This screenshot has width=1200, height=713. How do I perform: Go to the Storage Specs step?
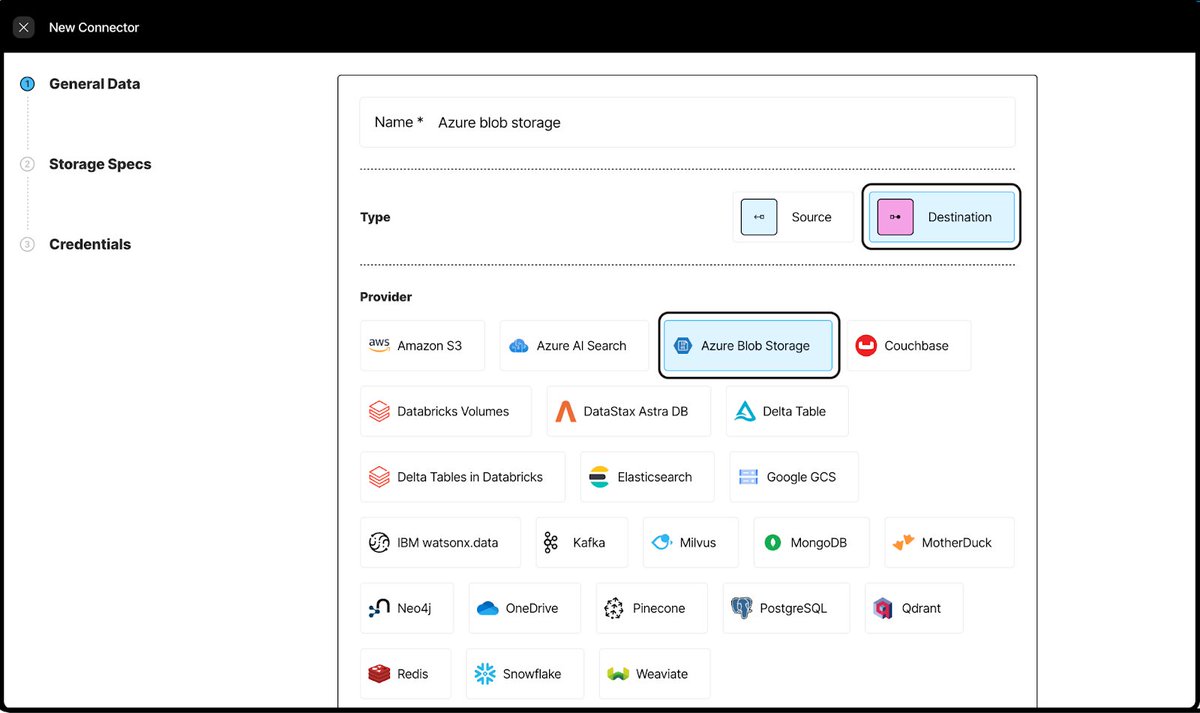tap(100, 164)
